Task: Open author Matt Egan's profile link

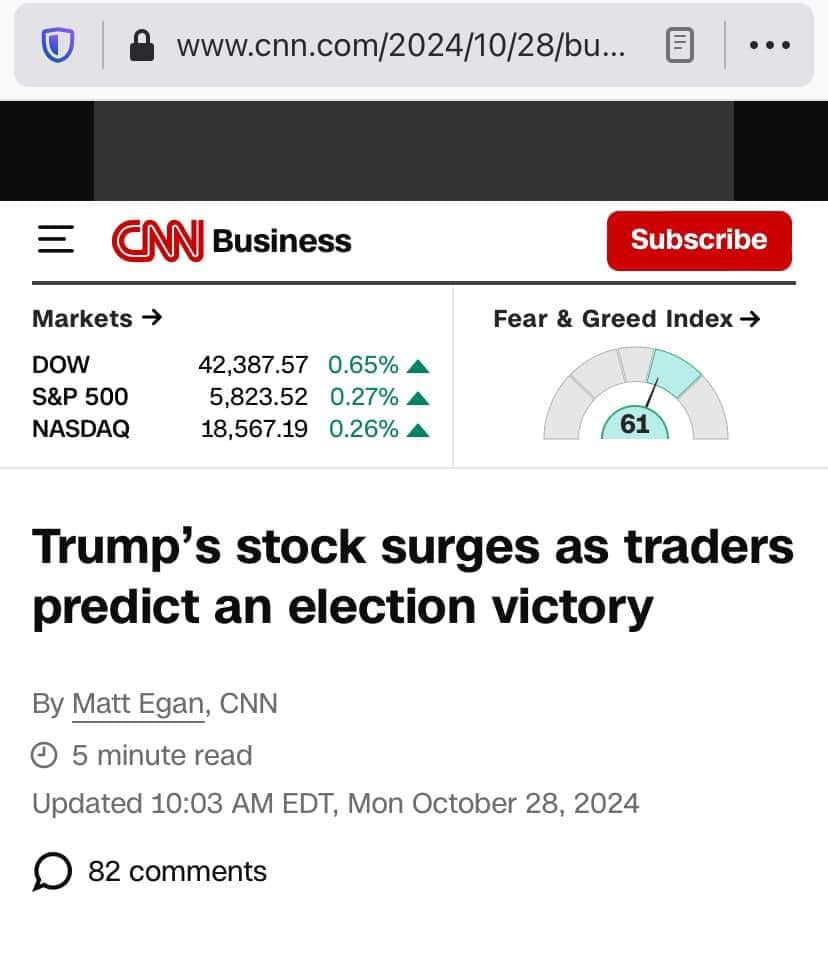Action: pos(138,704)
